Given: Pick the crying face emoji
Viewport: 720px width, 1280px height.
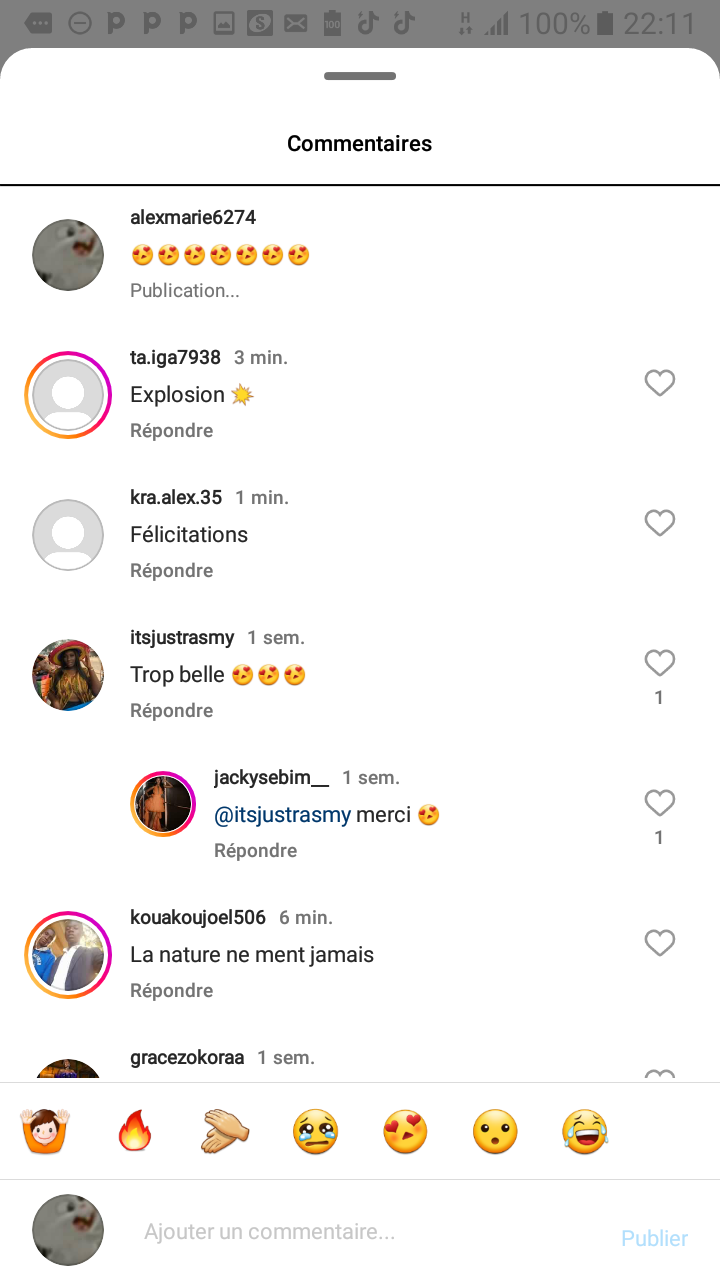Looking at the screenshot, I should click(x=315, y=1132).
